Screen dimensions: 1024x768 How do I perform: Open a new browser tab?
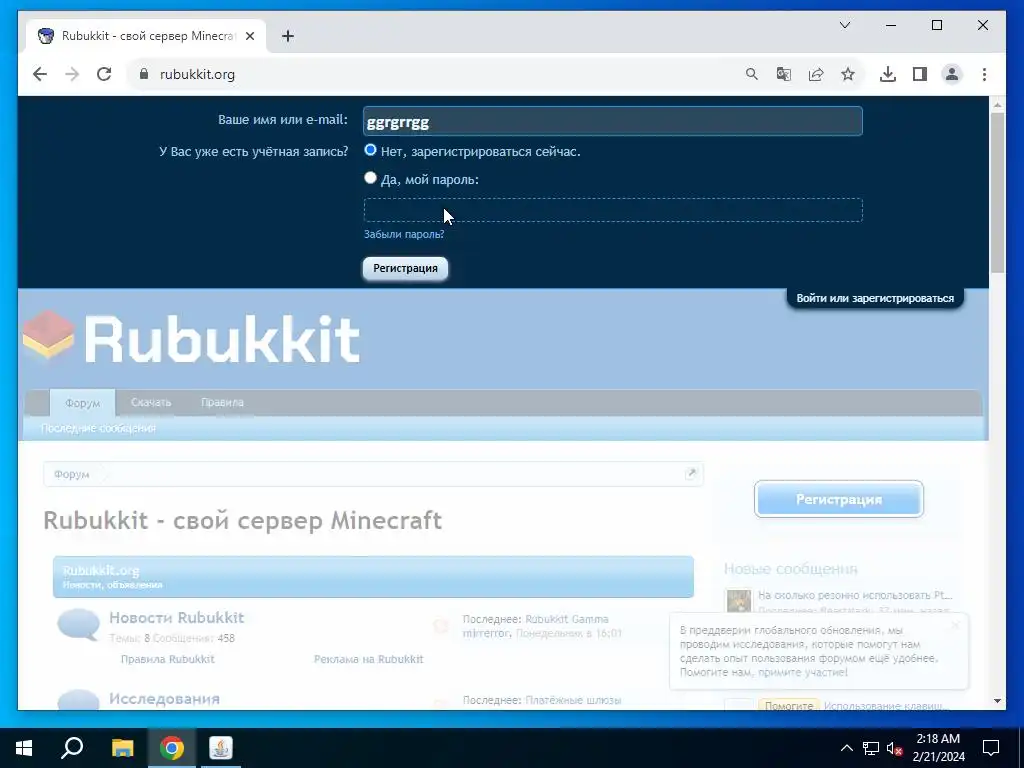click(288, 36)
